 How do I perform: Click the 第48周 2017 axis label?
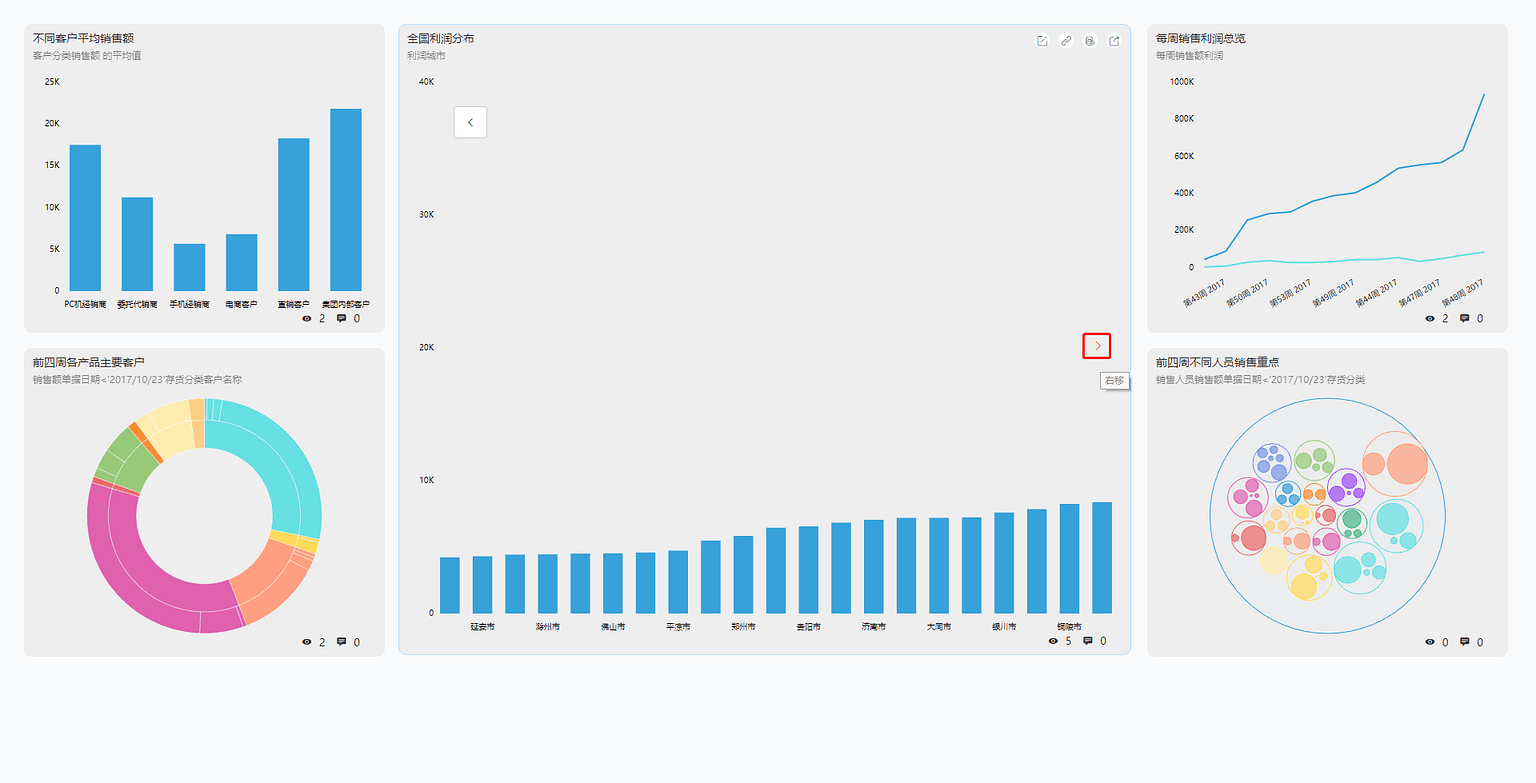1462,293
